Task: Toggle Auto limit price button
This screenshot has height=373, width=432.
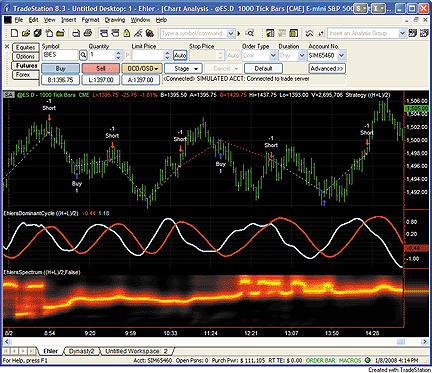Action: coord(180,55)
